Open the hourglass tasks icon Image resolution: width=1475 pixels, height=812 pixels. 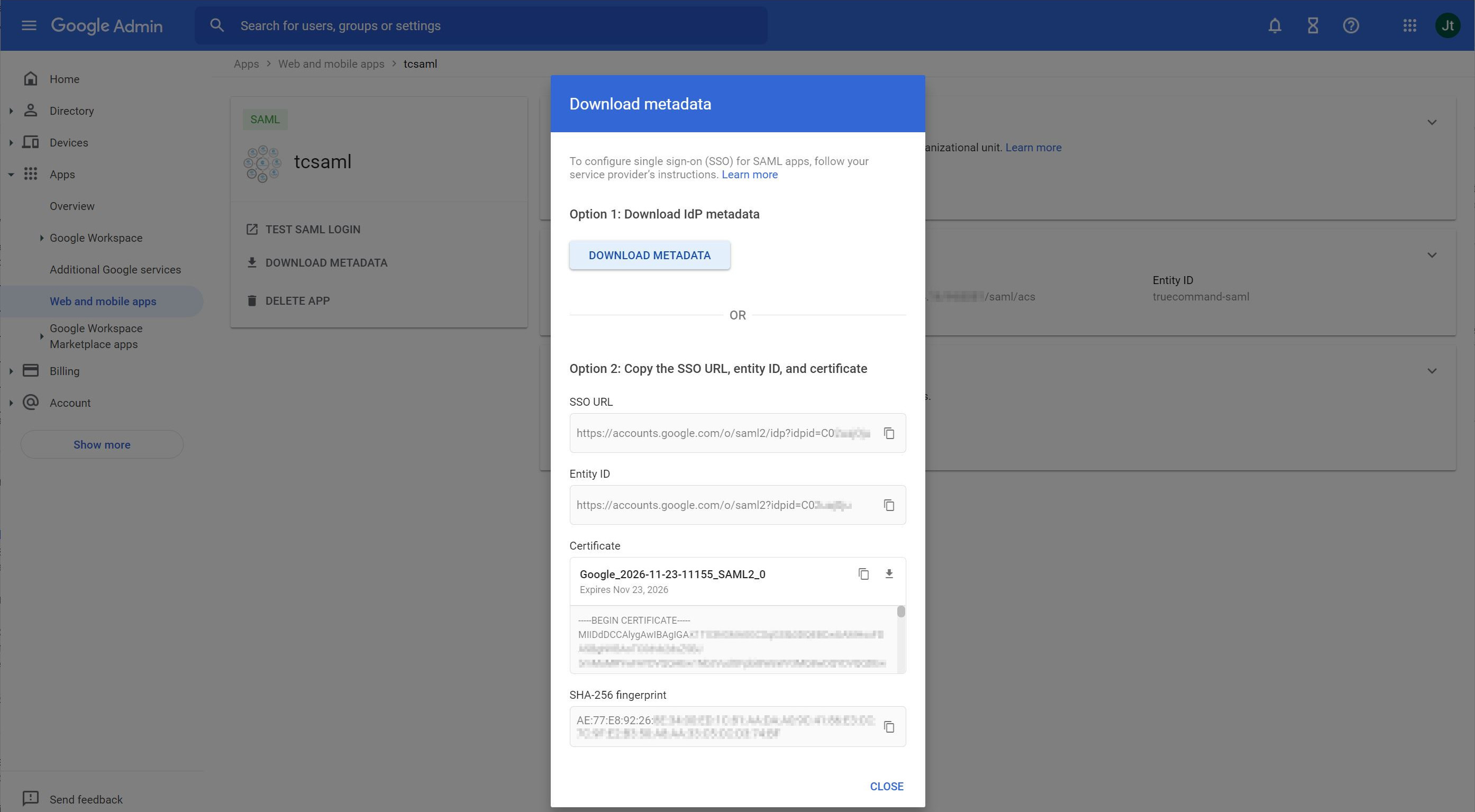pyautogui.click(x=1313, y=26)
